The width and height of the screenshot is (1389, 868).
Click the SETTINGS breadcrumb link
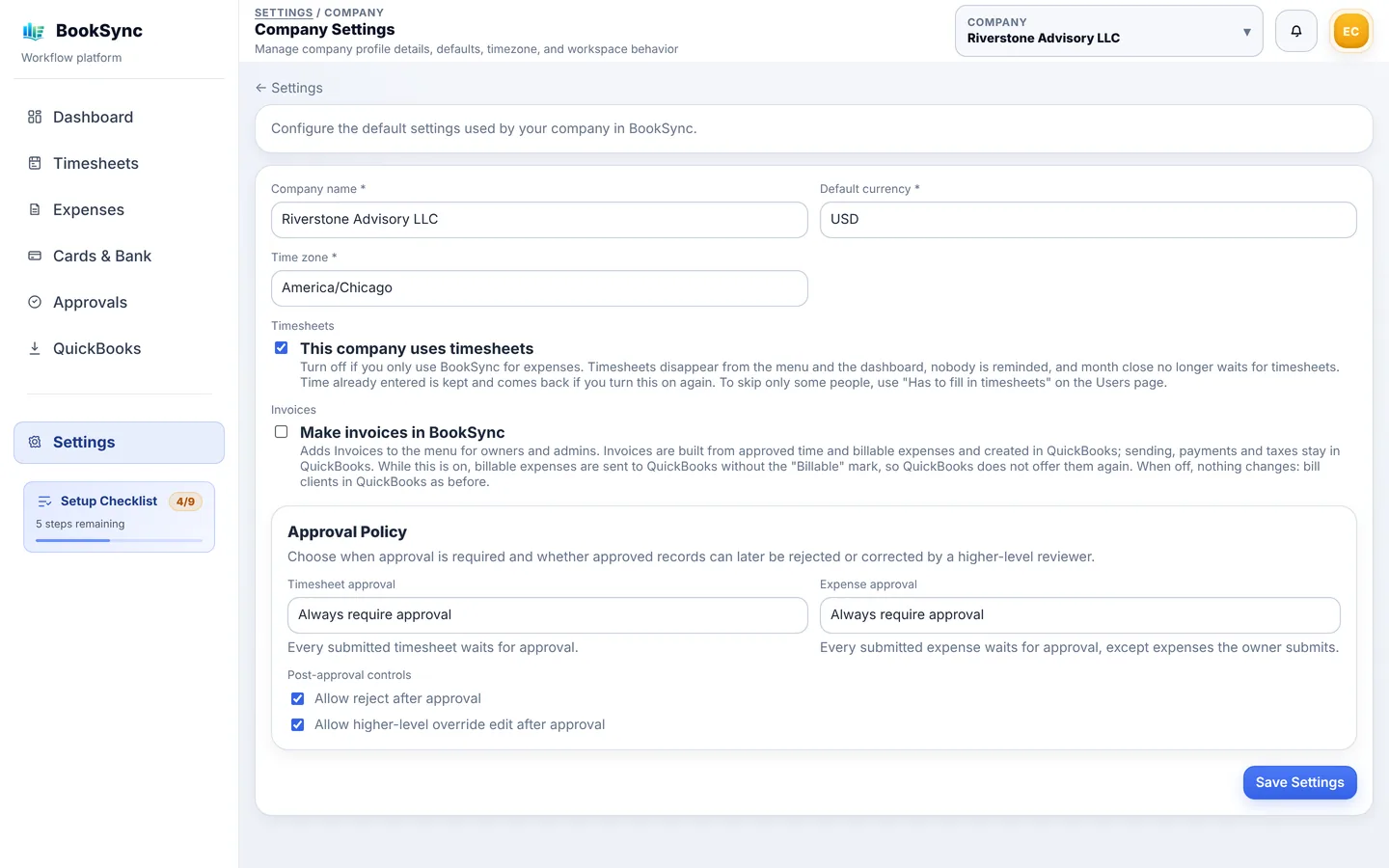point(284,13)
